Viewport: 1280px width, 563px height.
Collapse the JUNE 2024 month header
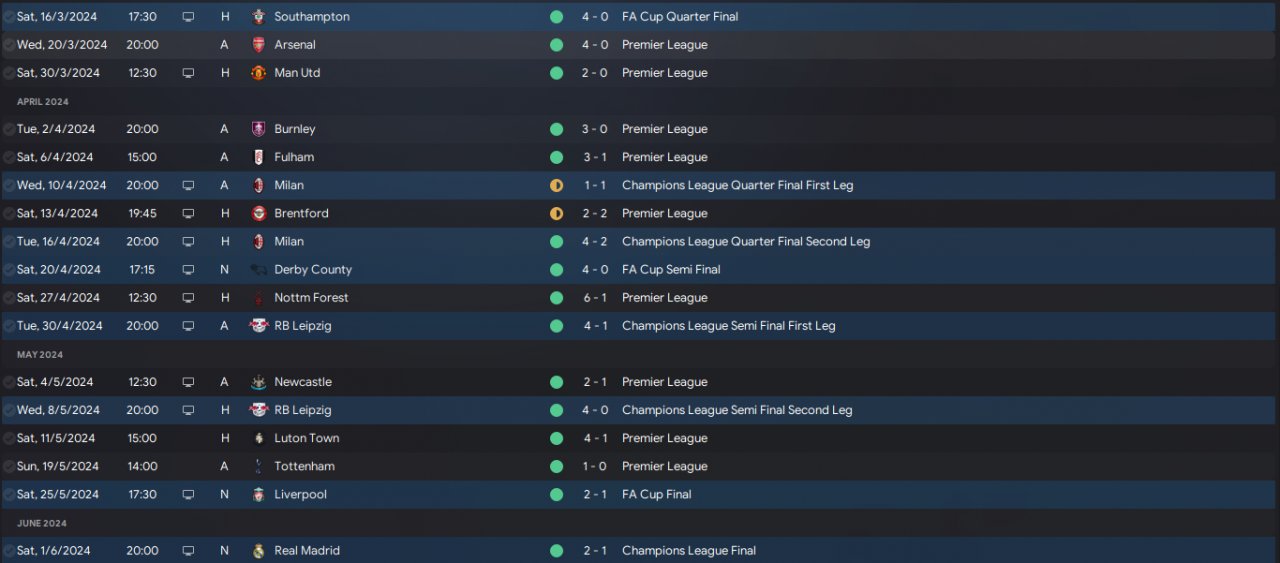pyautogui.click(x=41, y=524)
